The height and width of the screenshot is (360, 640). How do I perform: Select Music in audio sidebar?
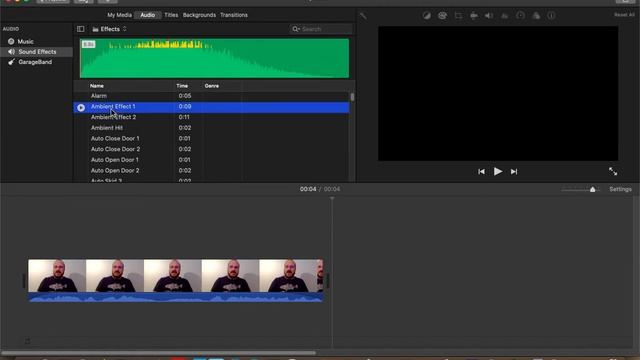click(25, 42)
